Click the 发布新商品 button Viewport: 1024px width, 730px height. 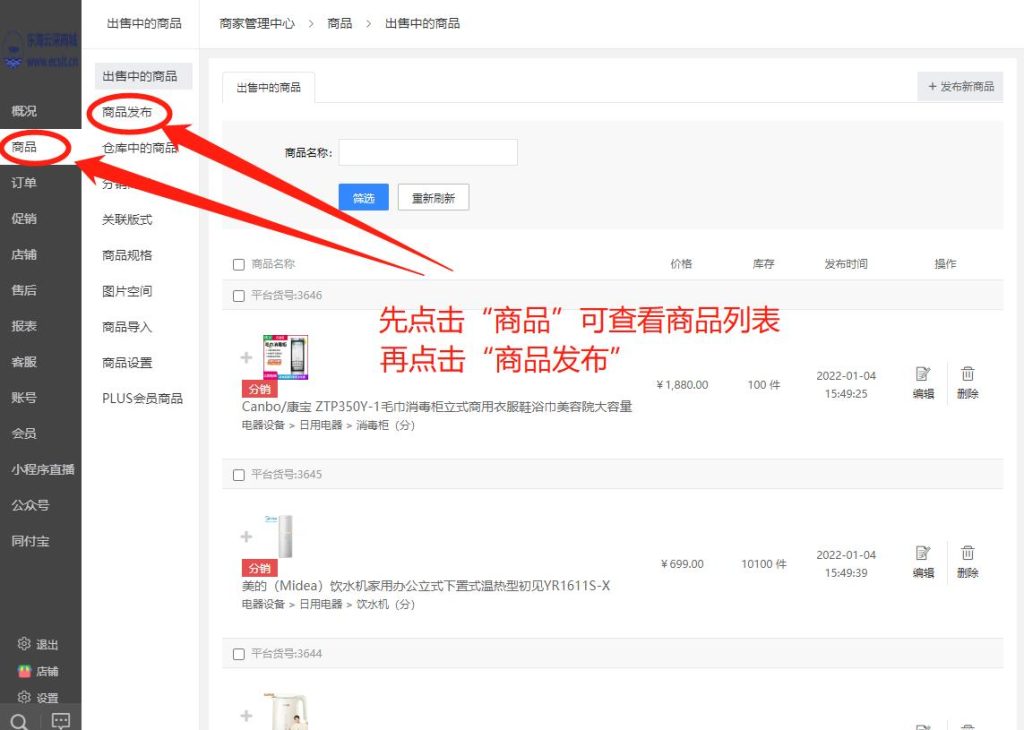959,87
